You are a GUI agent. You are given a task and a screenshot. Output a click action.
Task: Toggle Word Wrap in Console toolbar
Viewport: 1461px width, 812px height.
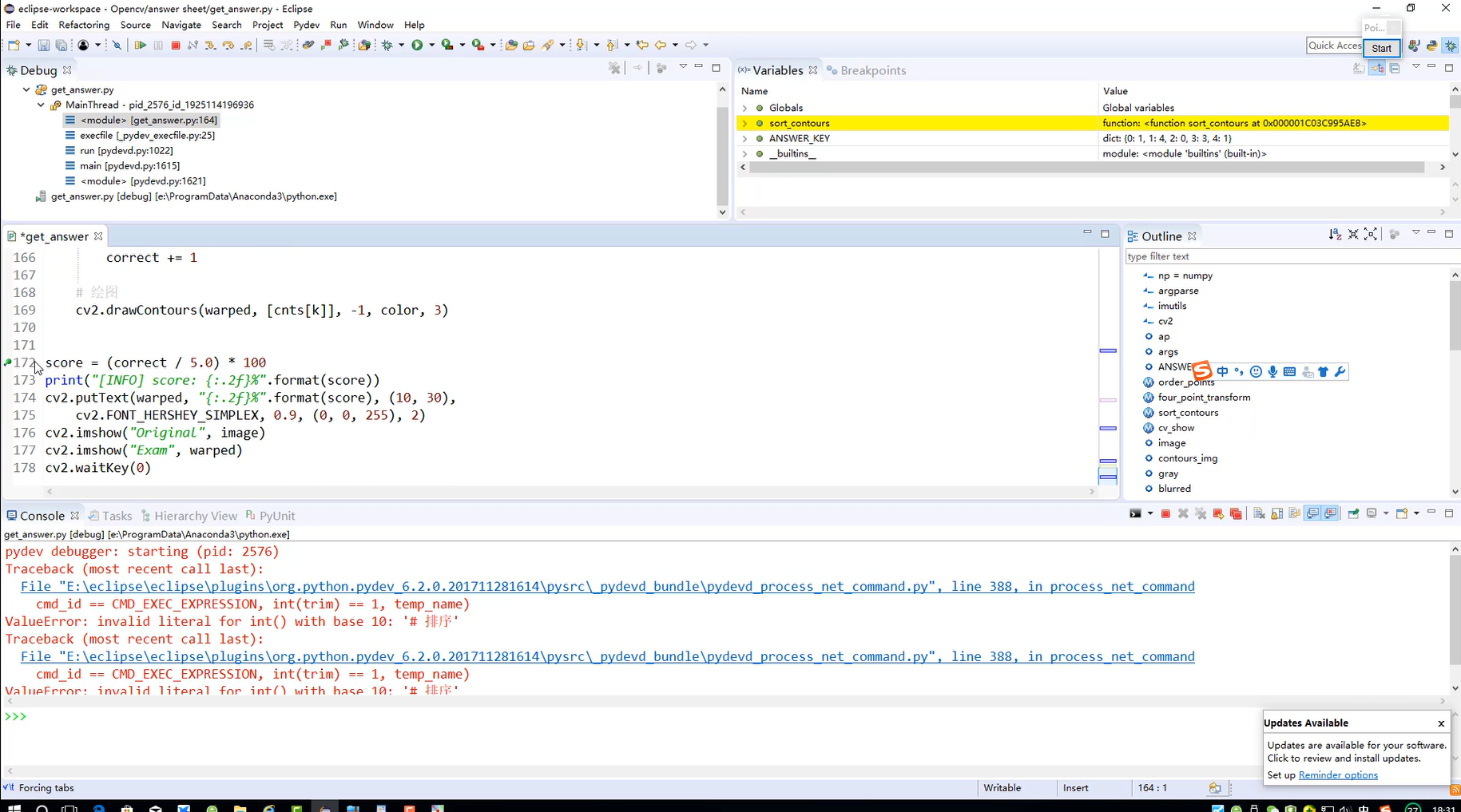pos(1295,513)
